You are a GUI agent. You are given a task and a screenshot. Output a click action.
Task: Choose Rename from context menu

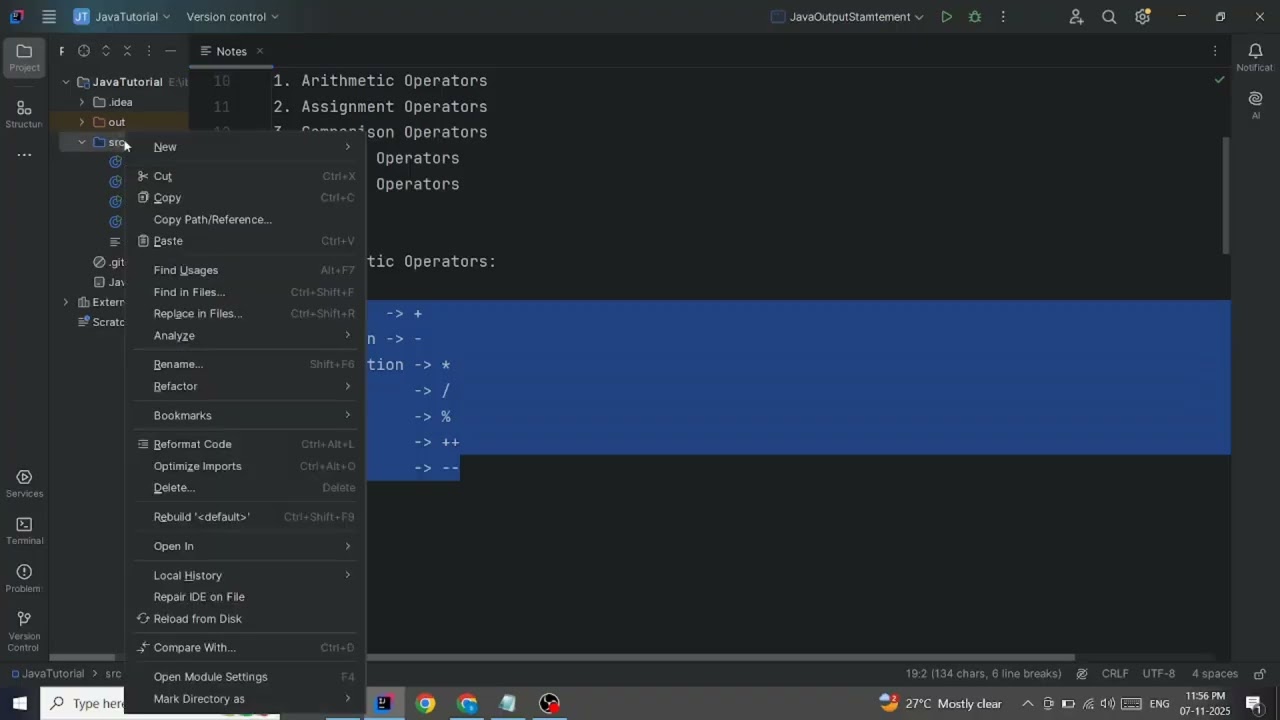click(x=246, y=364)
